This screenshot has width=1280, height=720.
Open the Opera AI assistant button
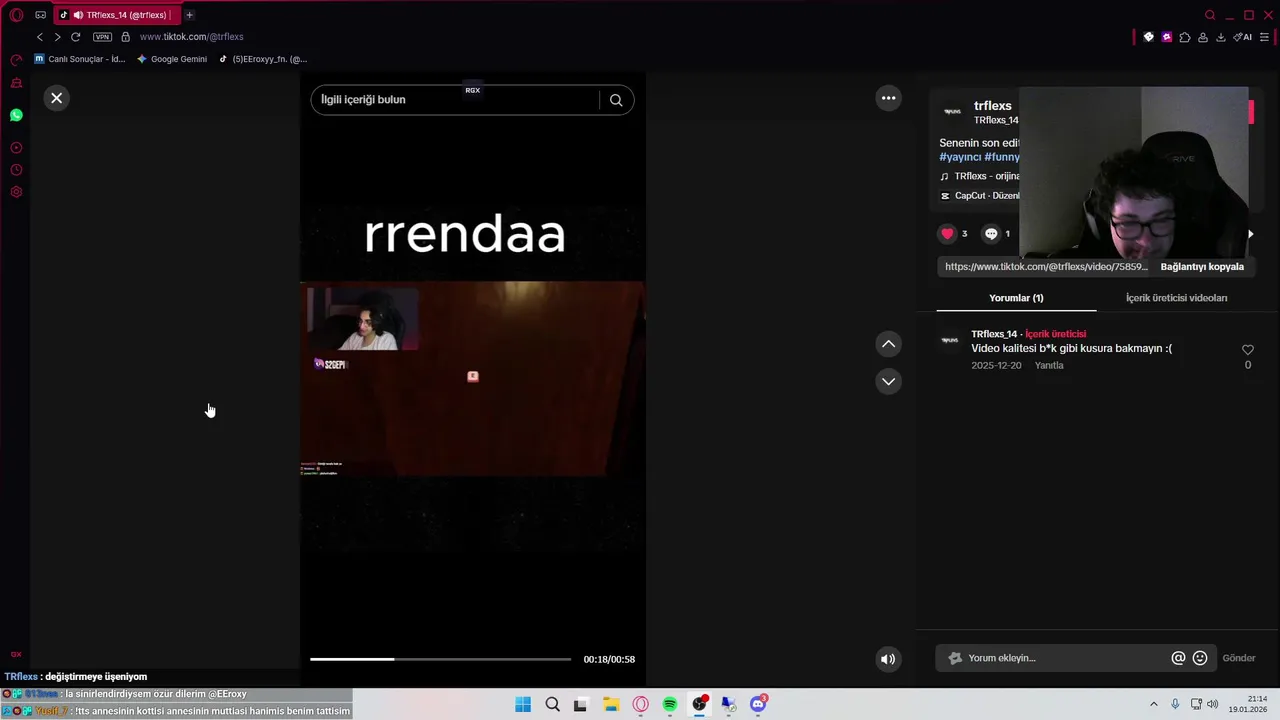[1243, 37]
